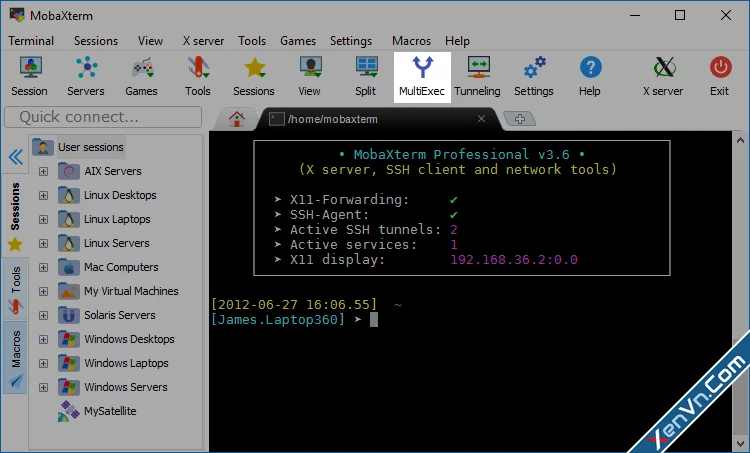The height and width of the screenshot is (453, 750).
Task: Open the View menu
Action: (x=150, y=41)
